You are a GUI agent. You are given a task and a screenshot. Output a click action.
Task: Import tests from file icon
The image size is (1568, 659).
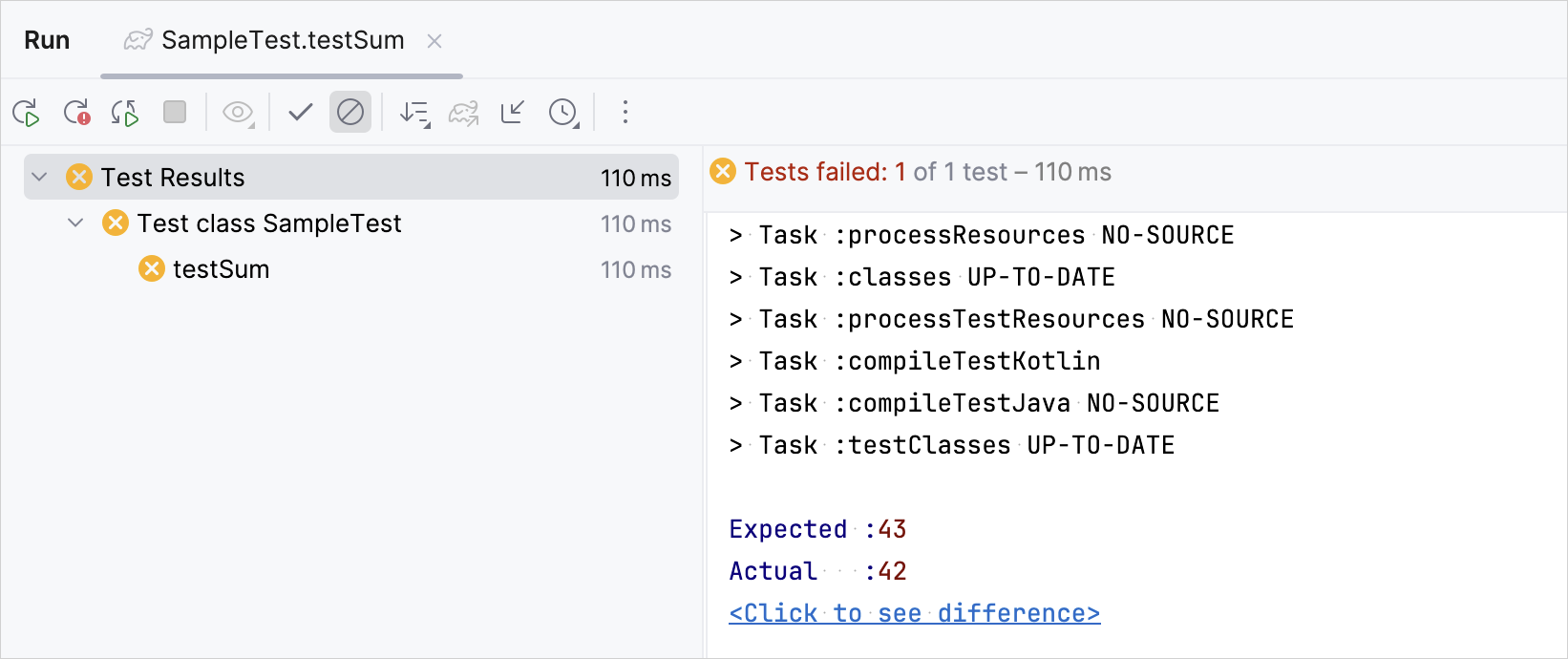(x=513, y=112)
